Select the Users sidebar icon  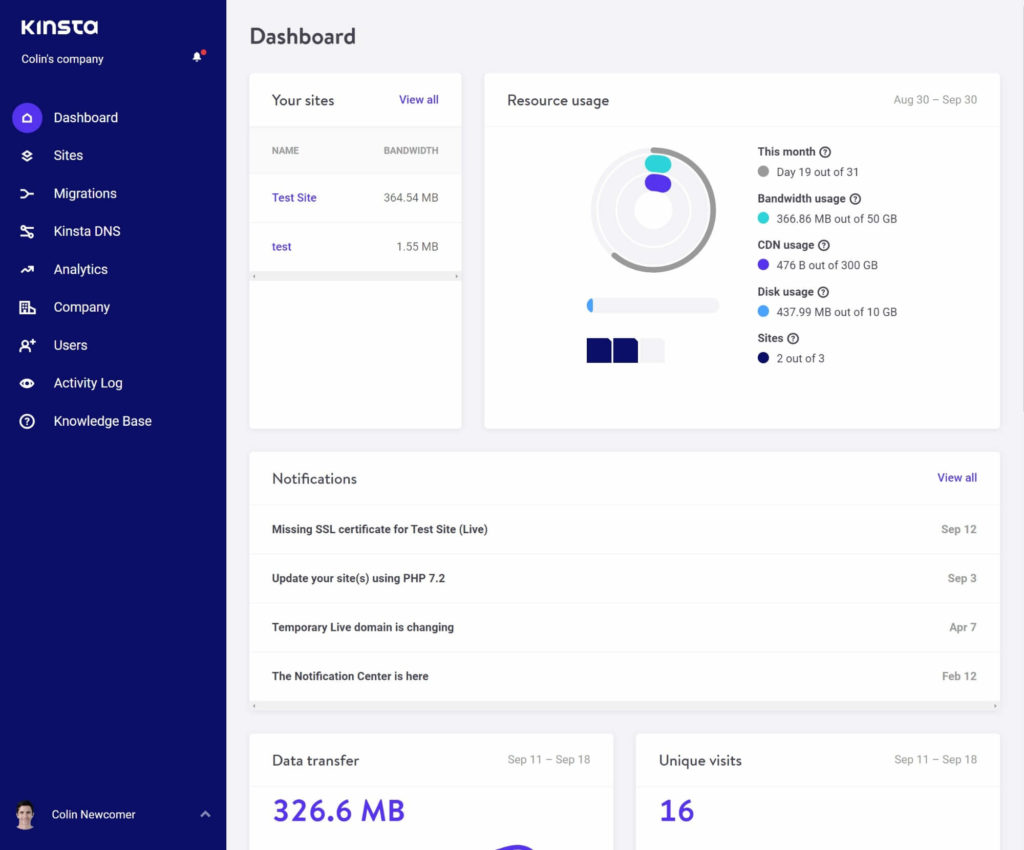coord(27,345)
